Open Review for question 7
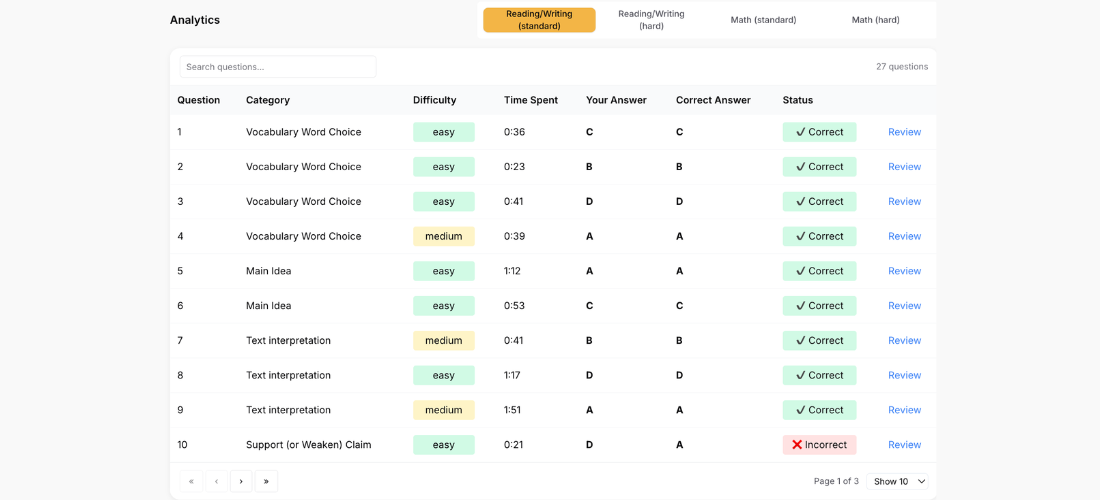 click(x=904, y=340)
